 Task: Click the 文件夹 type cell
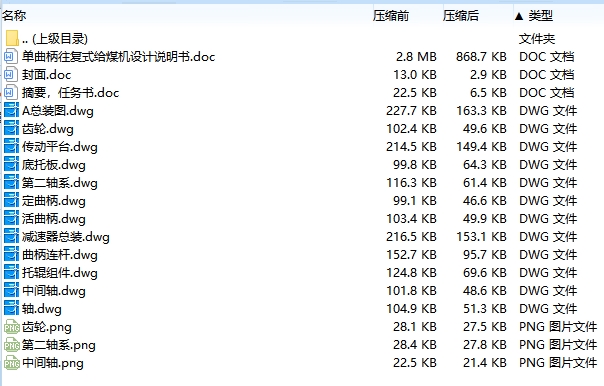[537, 39]
